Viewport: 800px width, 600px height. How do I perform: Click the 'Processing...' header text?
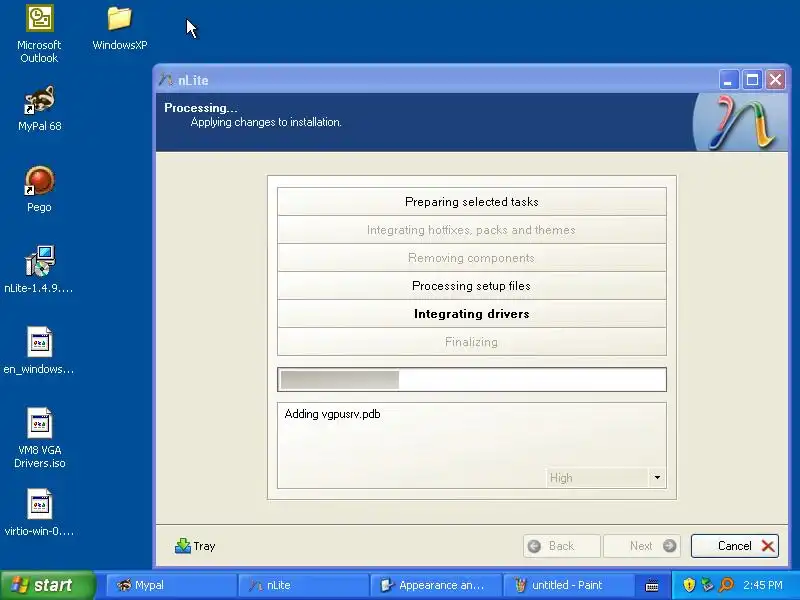pyautogui.click(x=201, y=108)
